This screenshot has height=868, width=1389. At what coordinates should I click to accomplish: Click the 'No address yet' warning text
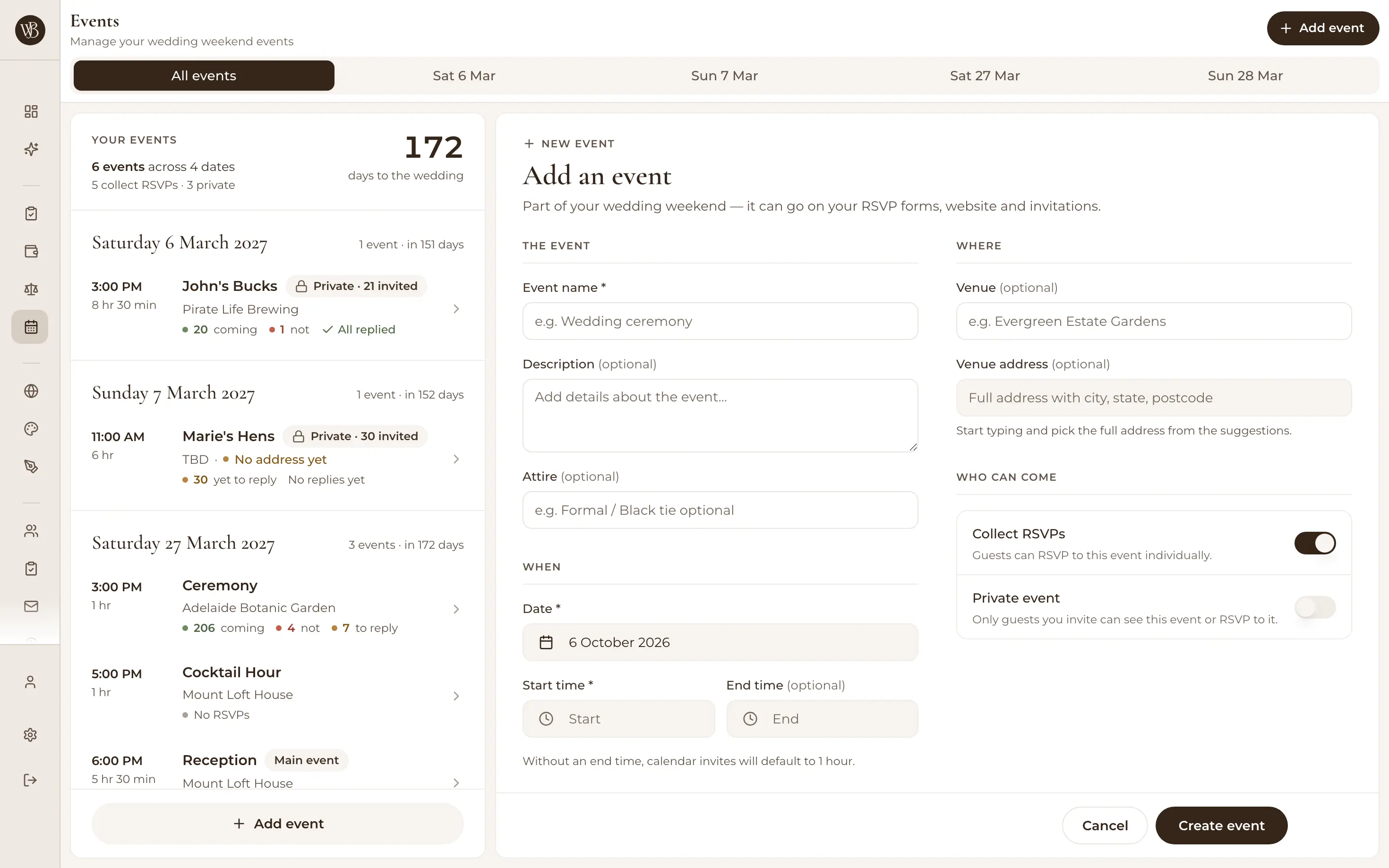(x=280, y=459)
